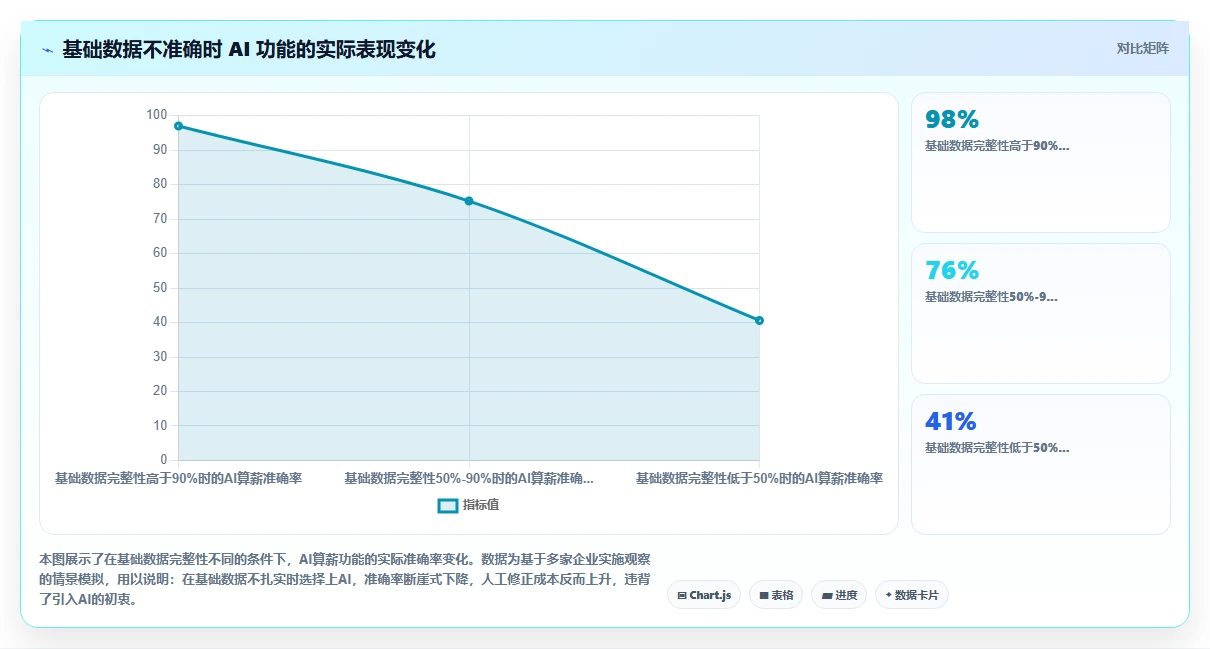Image resolution: width=1210 pixels, height=649 pixels.
Task: Click the chart description paragraph
Action: 345,579
